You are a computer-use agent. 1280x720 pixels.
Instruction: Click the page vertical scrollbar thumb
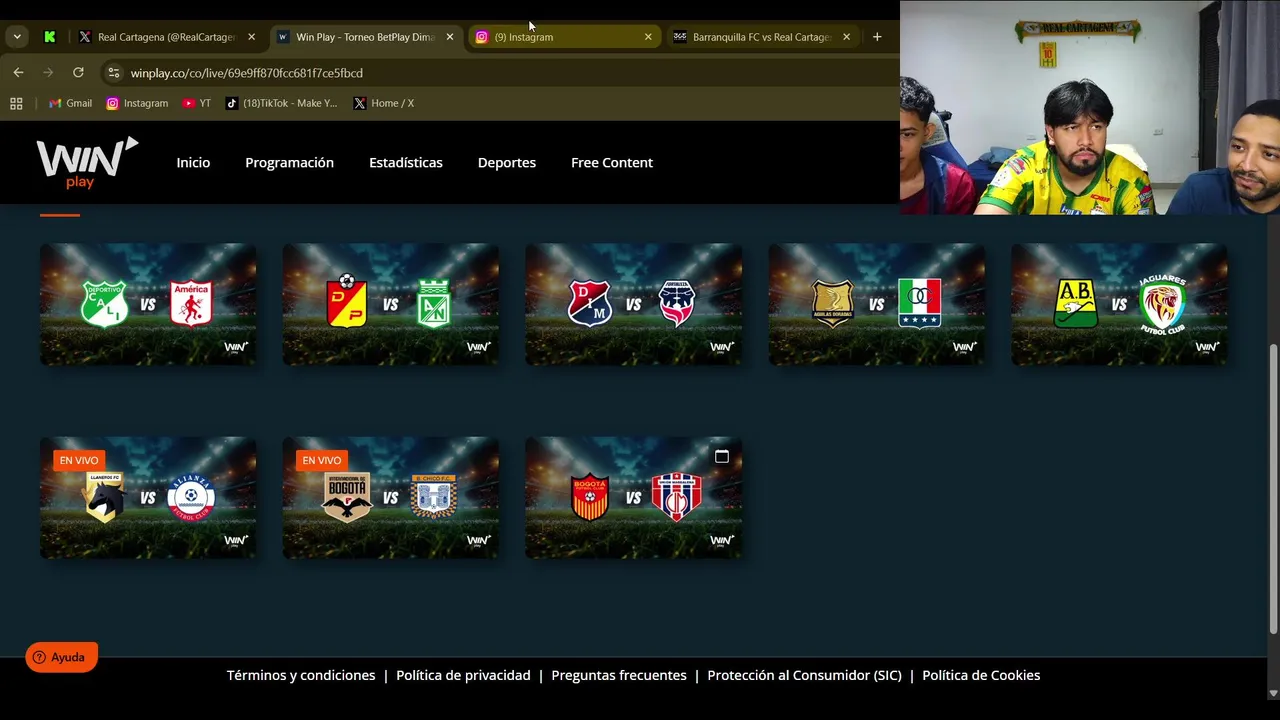1273,488
